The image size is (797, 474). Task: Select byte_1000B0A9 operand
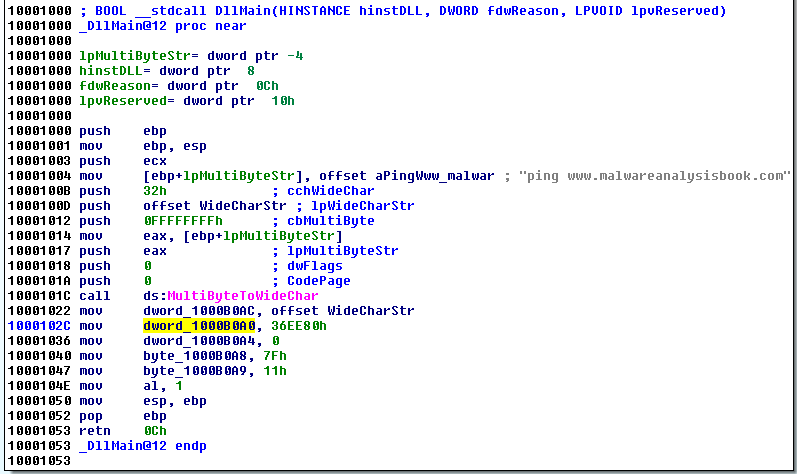click(x=196, y=370)
